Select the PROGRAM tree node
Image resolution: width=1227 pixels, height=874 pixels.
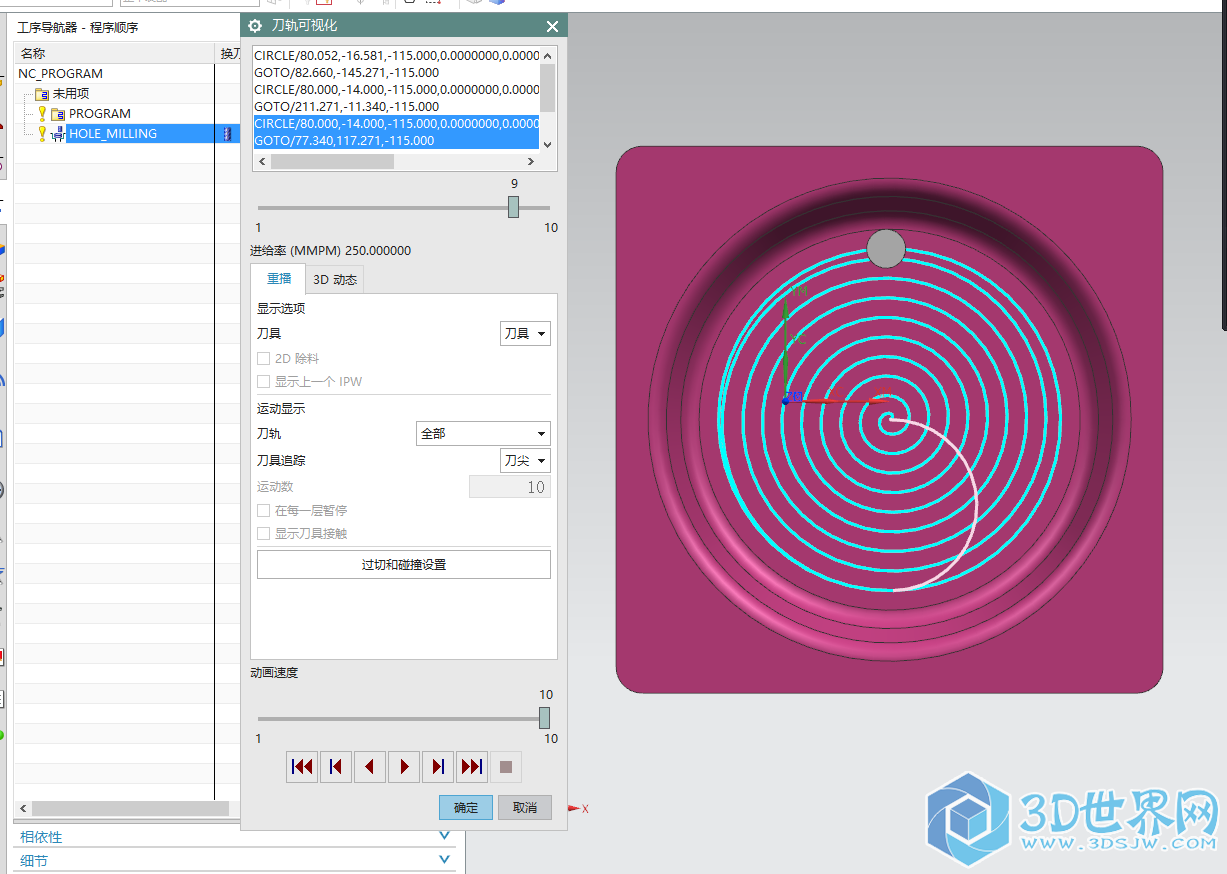pos(100,114)
